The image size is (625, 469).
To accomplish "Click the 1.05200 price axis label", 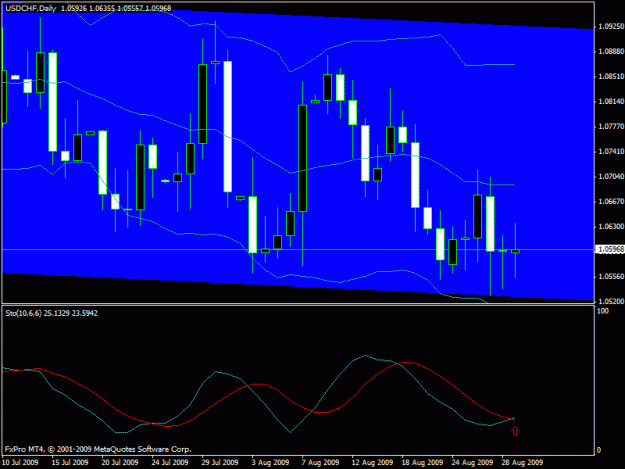I will point(611,301).
